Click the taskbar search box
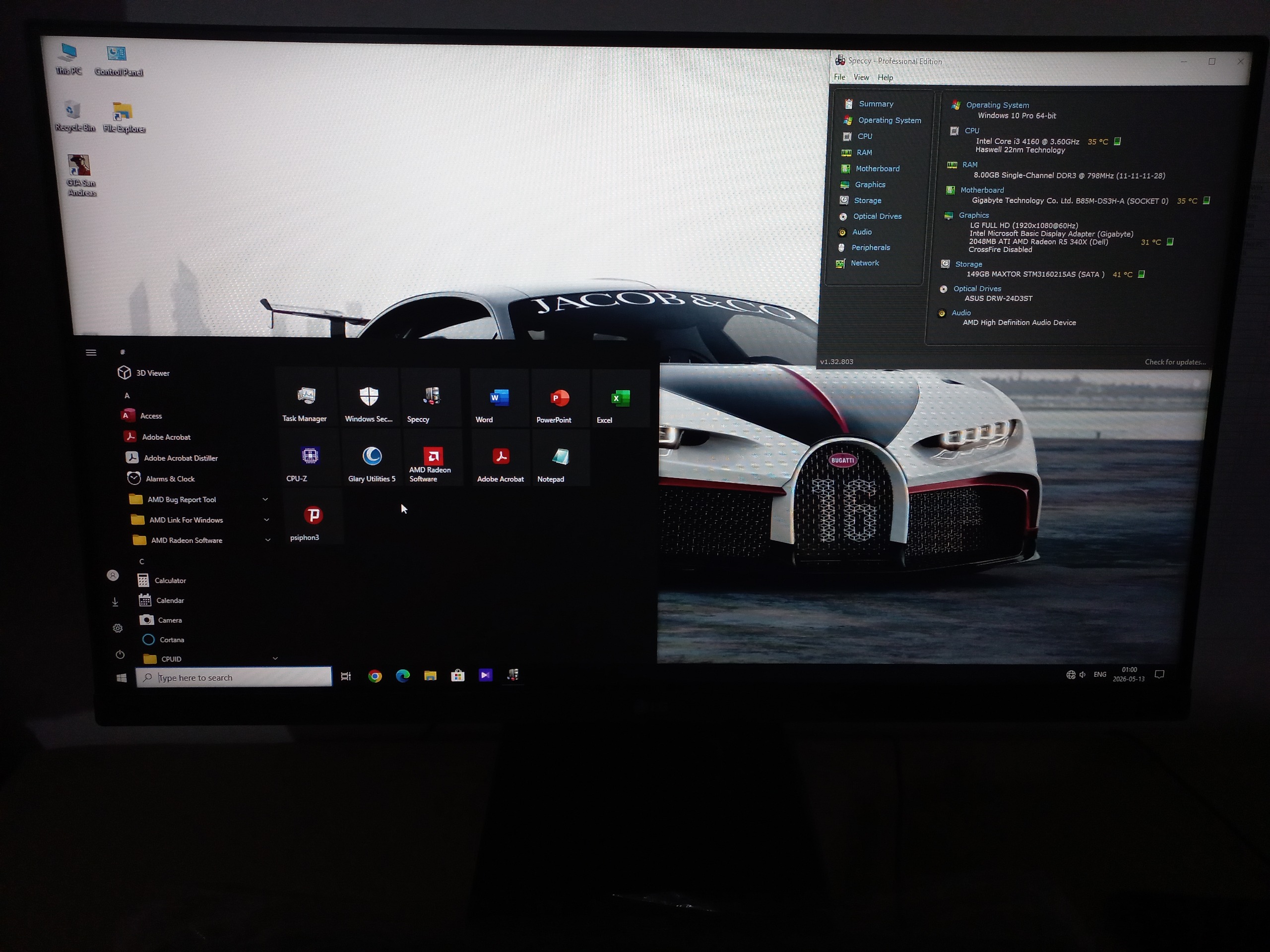The height and width of the screenshot is (952, 1270). pos(234,677)
